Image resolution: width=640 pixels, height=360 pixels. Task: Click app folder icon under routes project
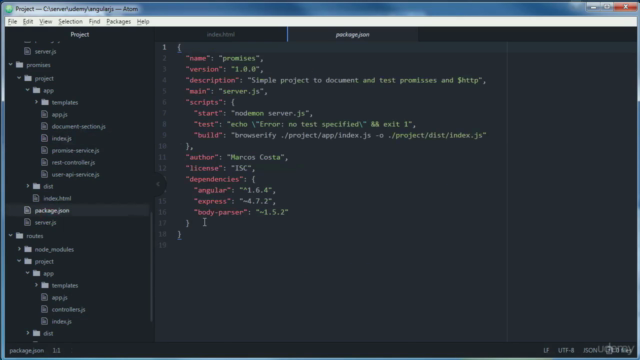pos(36,273)
